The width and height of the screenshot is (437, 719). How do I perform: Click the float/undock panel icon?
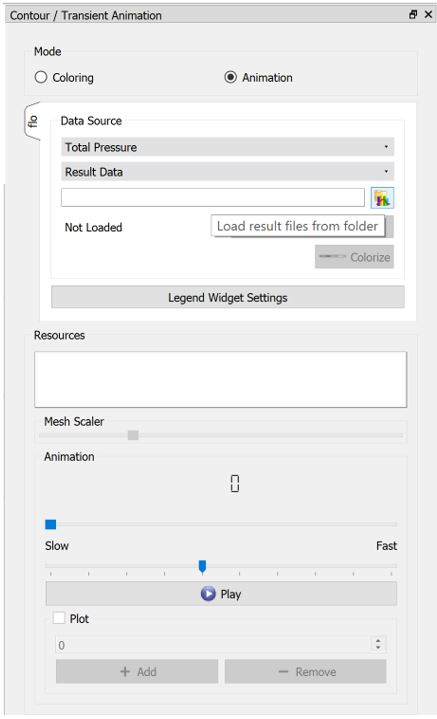click(x=413, y=14)
